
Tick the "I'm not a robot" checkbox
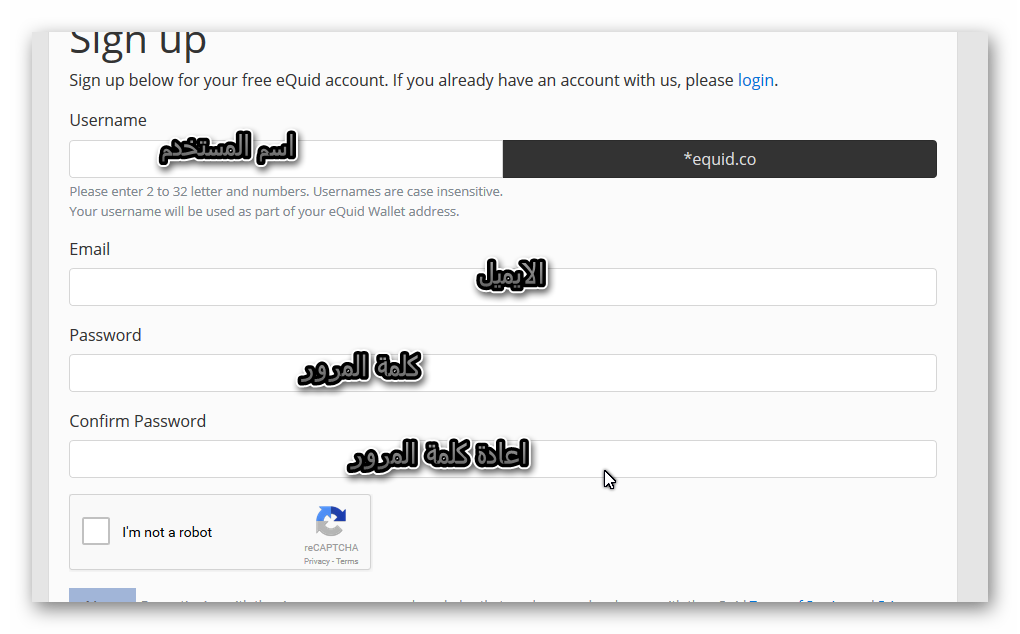96,531
